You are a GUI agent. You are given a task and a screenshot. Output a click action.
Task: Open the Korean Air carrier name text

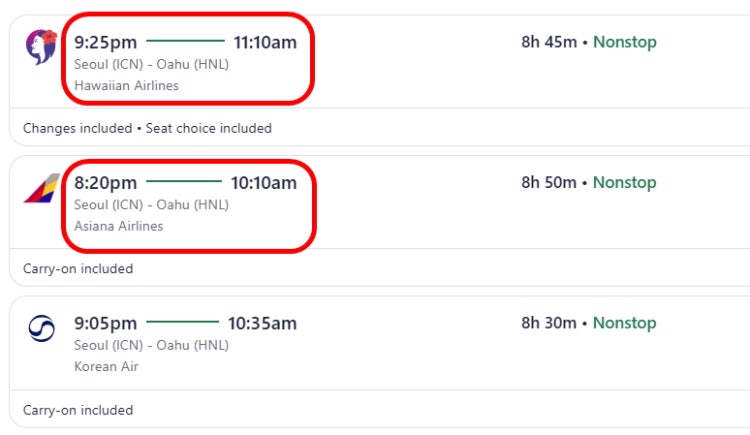[x=106, y=366]
